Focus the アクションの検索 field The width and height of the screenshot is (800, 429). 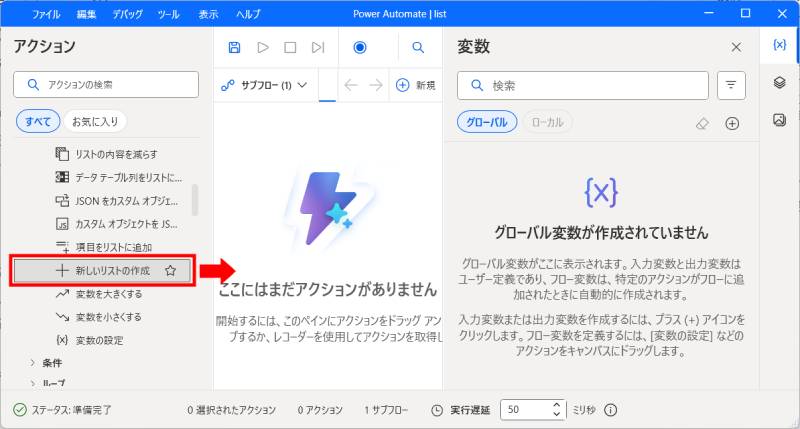click(106, 84)
